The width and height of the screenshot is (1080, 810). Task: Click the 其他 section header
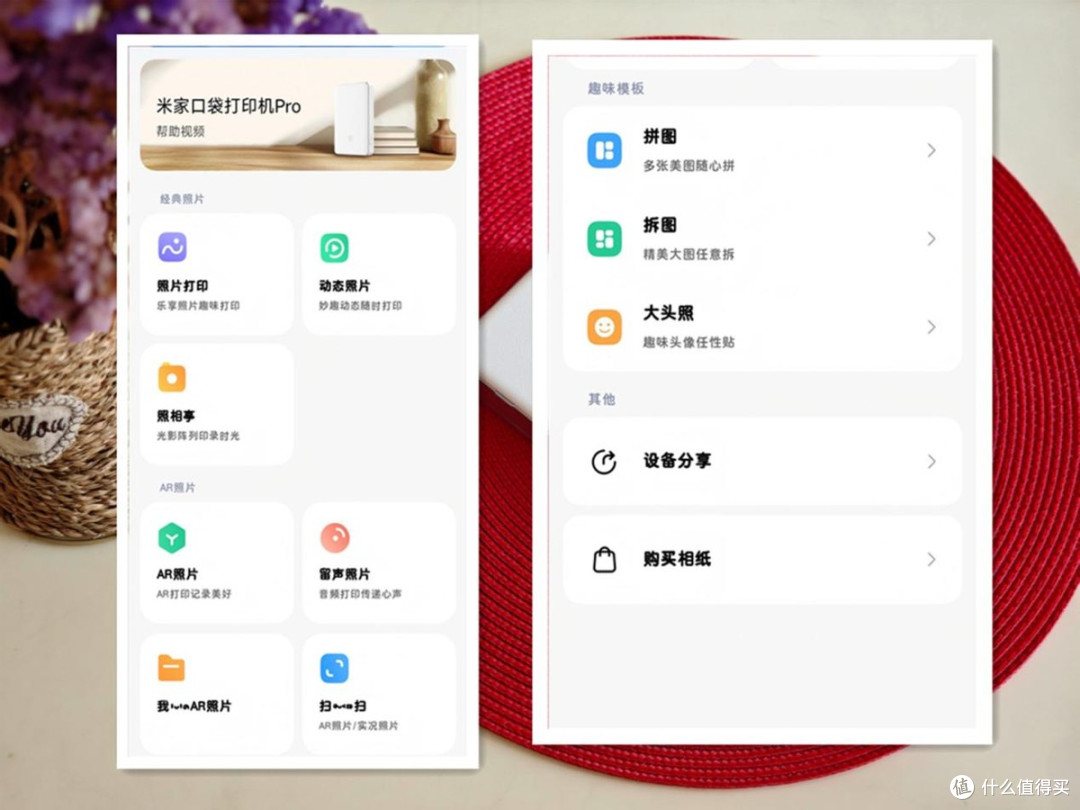[601, 399]
